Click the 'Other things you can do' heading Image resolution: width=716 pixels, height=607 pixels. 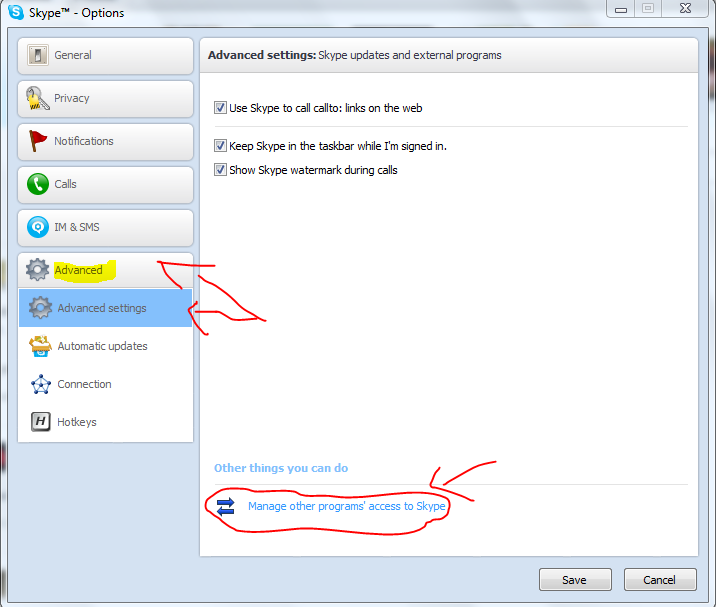tap(281, 468)
